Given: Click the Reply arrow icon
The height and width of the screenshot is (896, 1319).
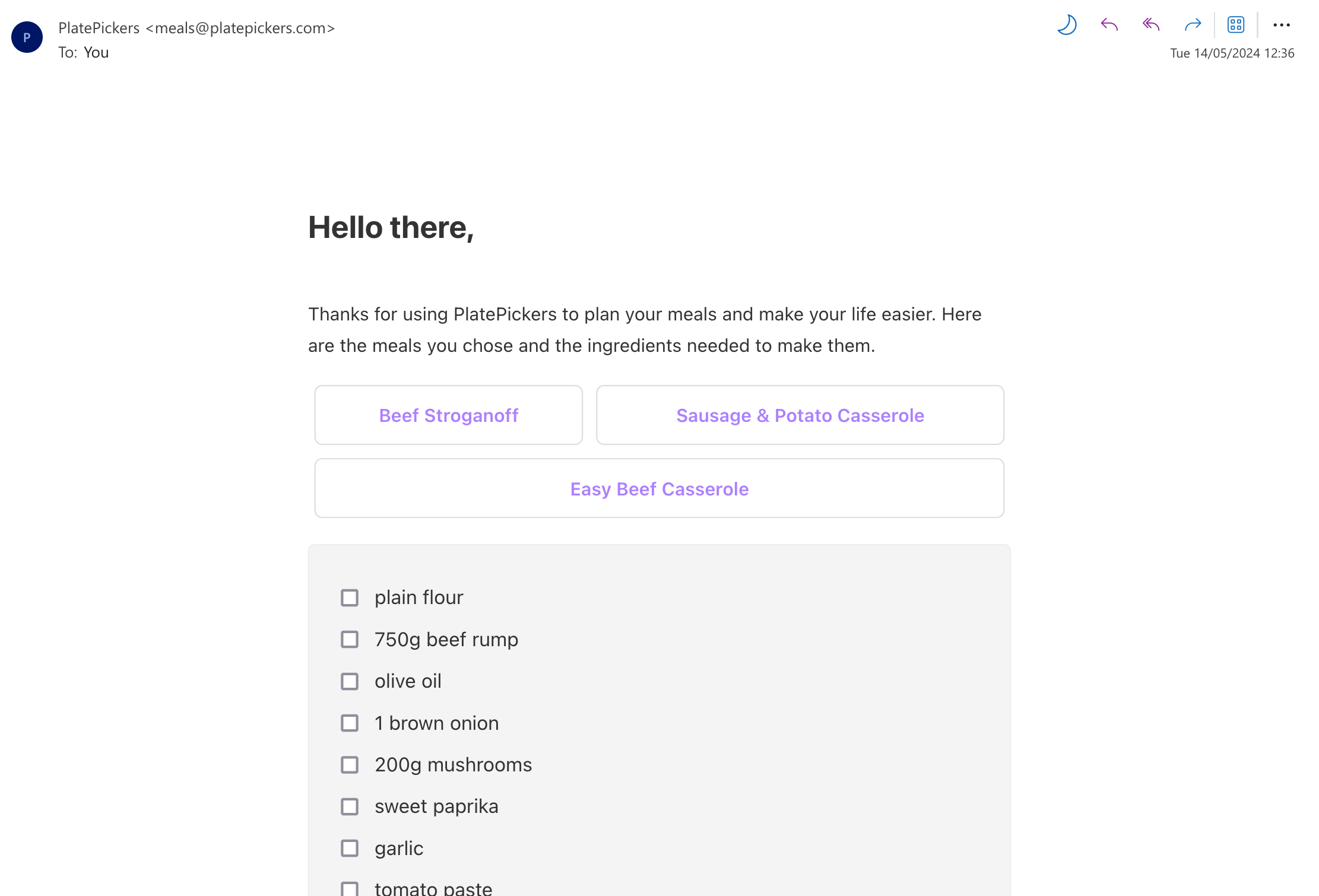Looking at the screenshot, I should tap(1109, 25).
